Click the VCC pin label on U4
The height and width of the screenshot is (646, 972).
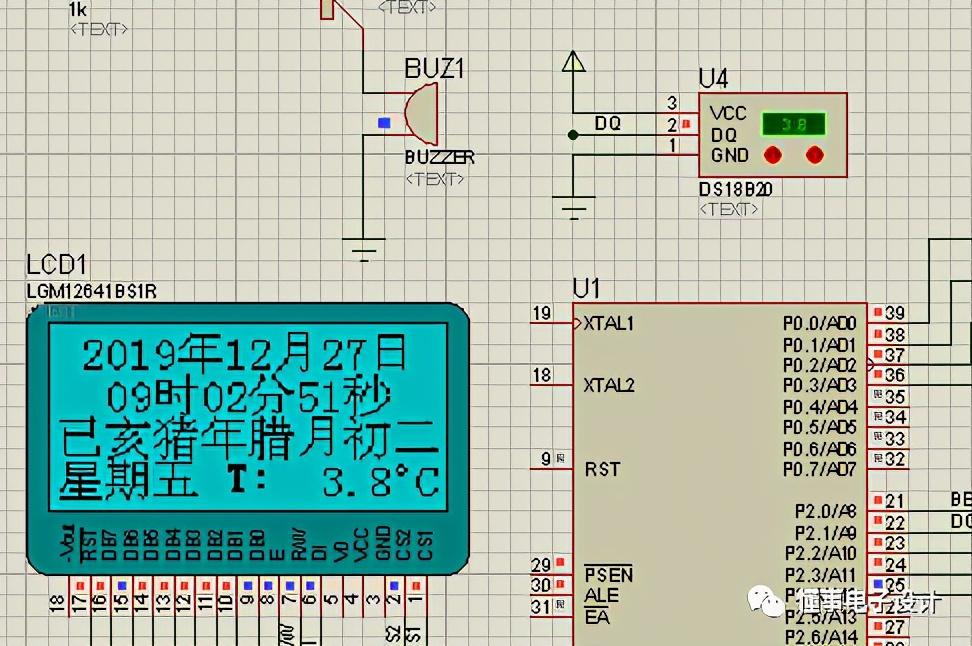[x=728, y=113]
